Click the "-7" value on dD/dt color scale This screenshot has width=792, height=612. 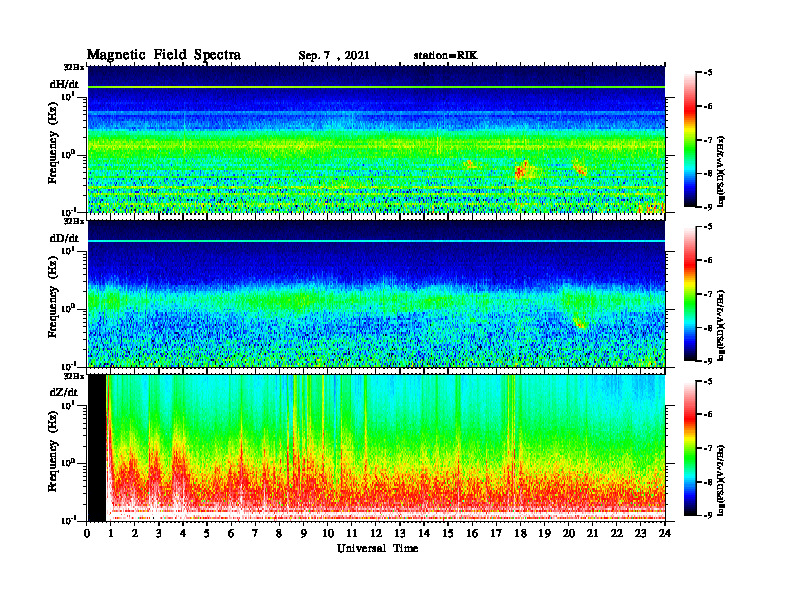pos(708,294)
